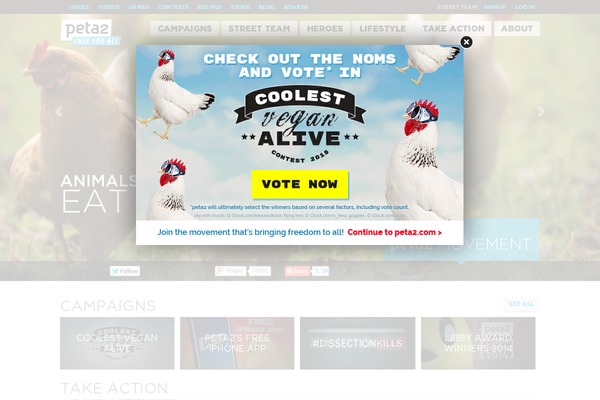Click SEE ALL next to Campaigns

[521, 304]
